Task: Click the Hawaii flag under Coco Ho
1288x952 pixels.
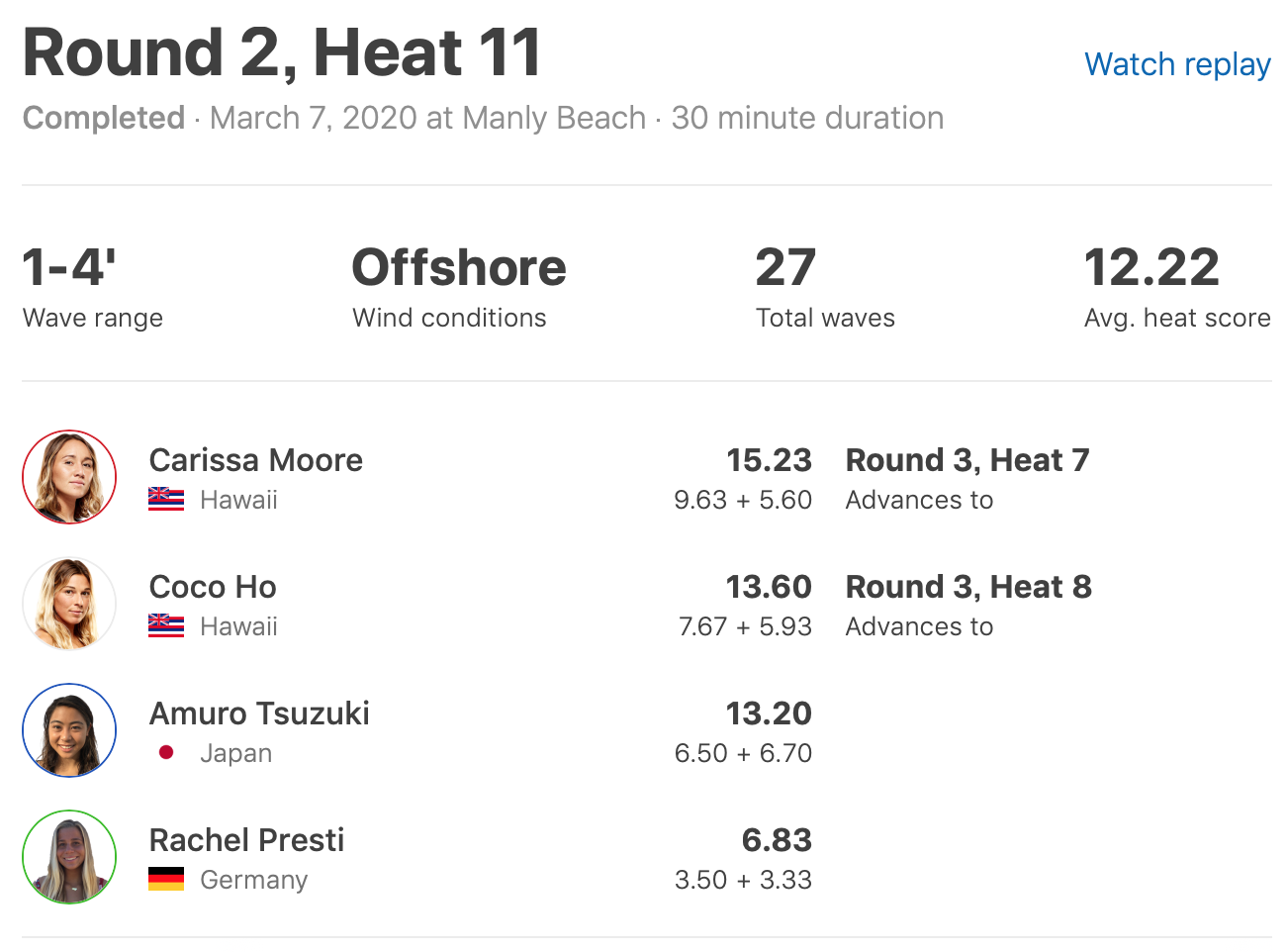Action: 166,626
